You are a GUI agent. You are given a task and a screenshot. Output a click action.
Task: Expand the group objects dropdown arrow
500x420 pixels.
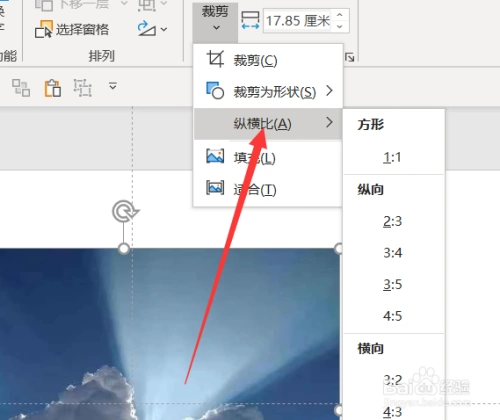click(164, 3)
